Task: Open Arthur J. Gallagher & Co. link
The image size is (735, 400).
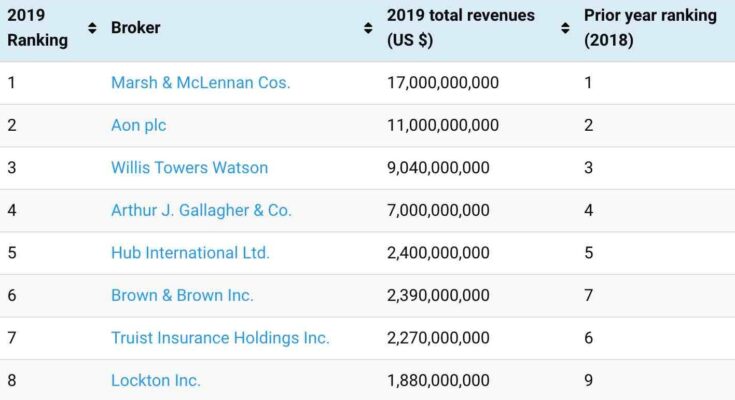Action: point(201,210)
